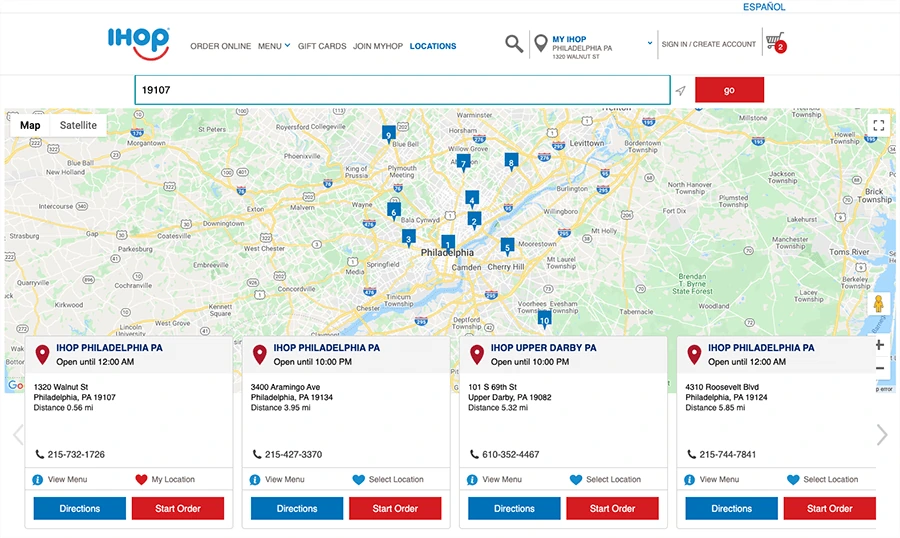The width and height of the screenshot is (900, 538).
Task: Click View Menu info icon for Aramingo Ave
Action: click(x=255, y=479)
